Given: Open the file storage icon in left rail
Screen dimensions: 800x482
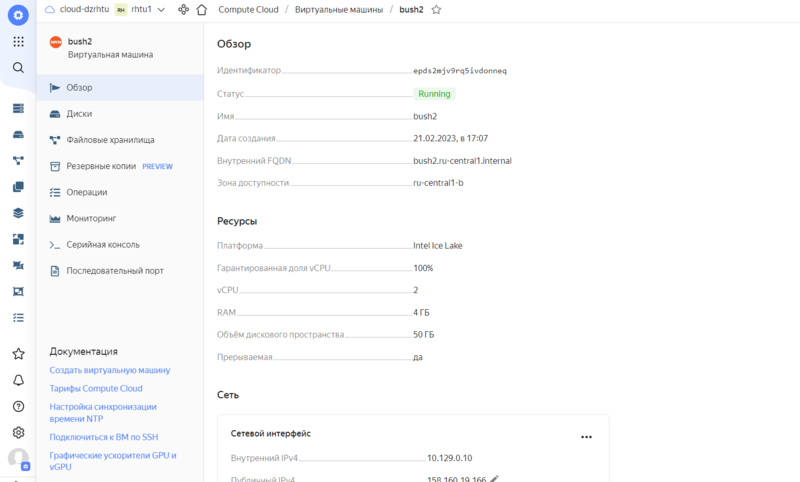Looking at the screenshot, I should tap(18, 161).
